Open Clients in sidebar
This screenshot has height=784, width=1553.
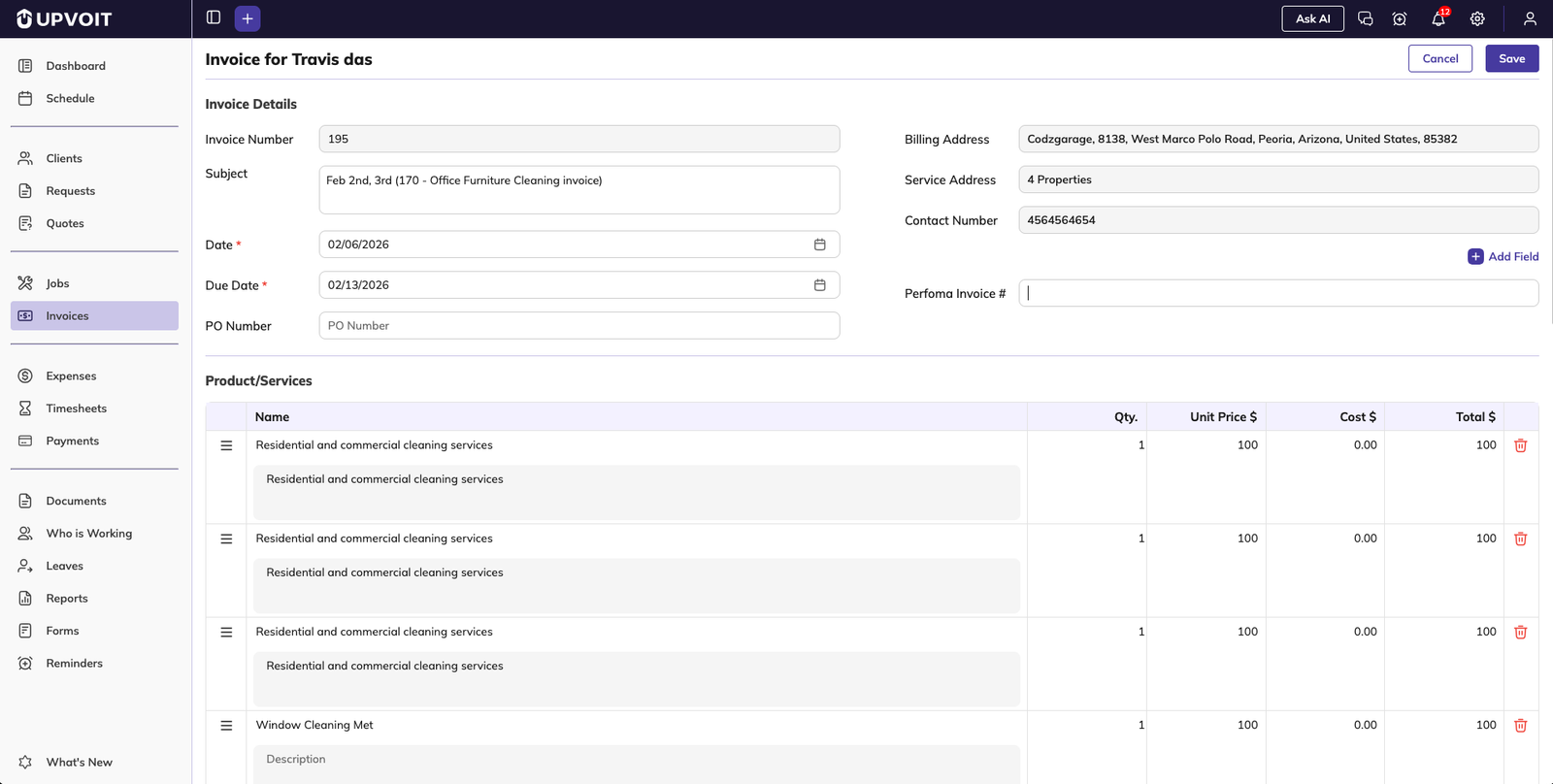point(94,158)
